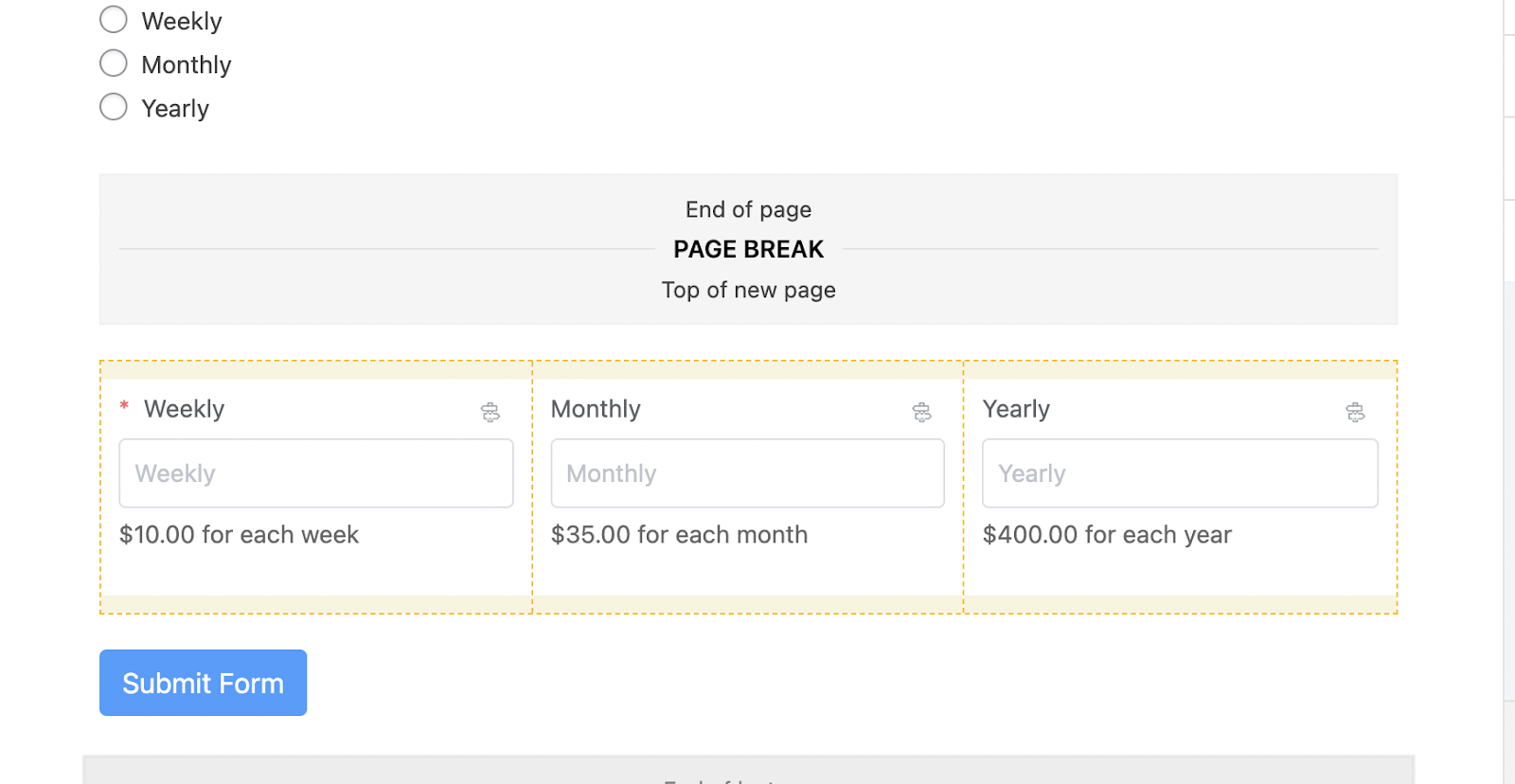Click the "$35.00 for each month" description
Viewport: 1515px width, 784px height.
pos(679,535)
